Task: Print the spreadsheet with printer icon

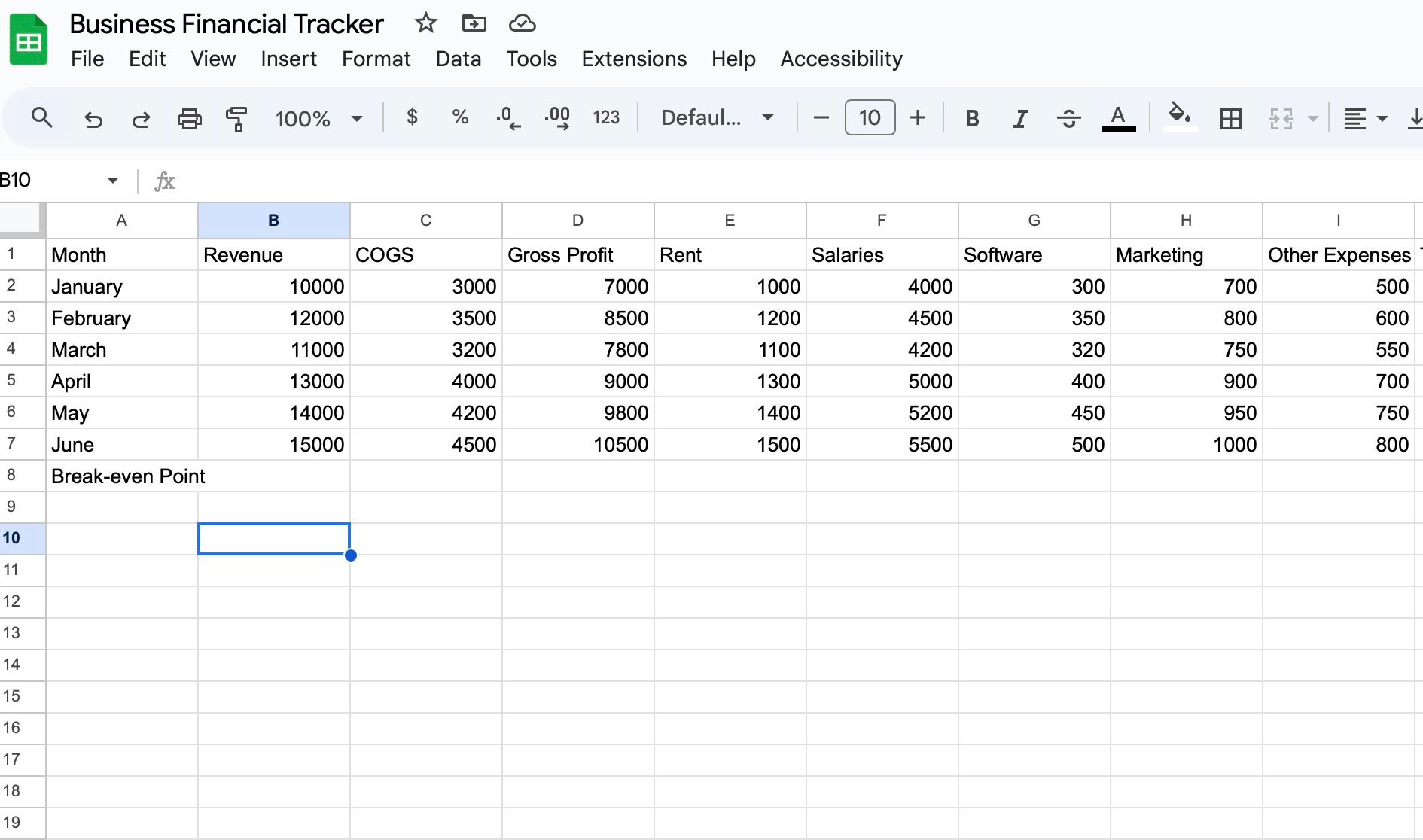Action: coord(189,118)
